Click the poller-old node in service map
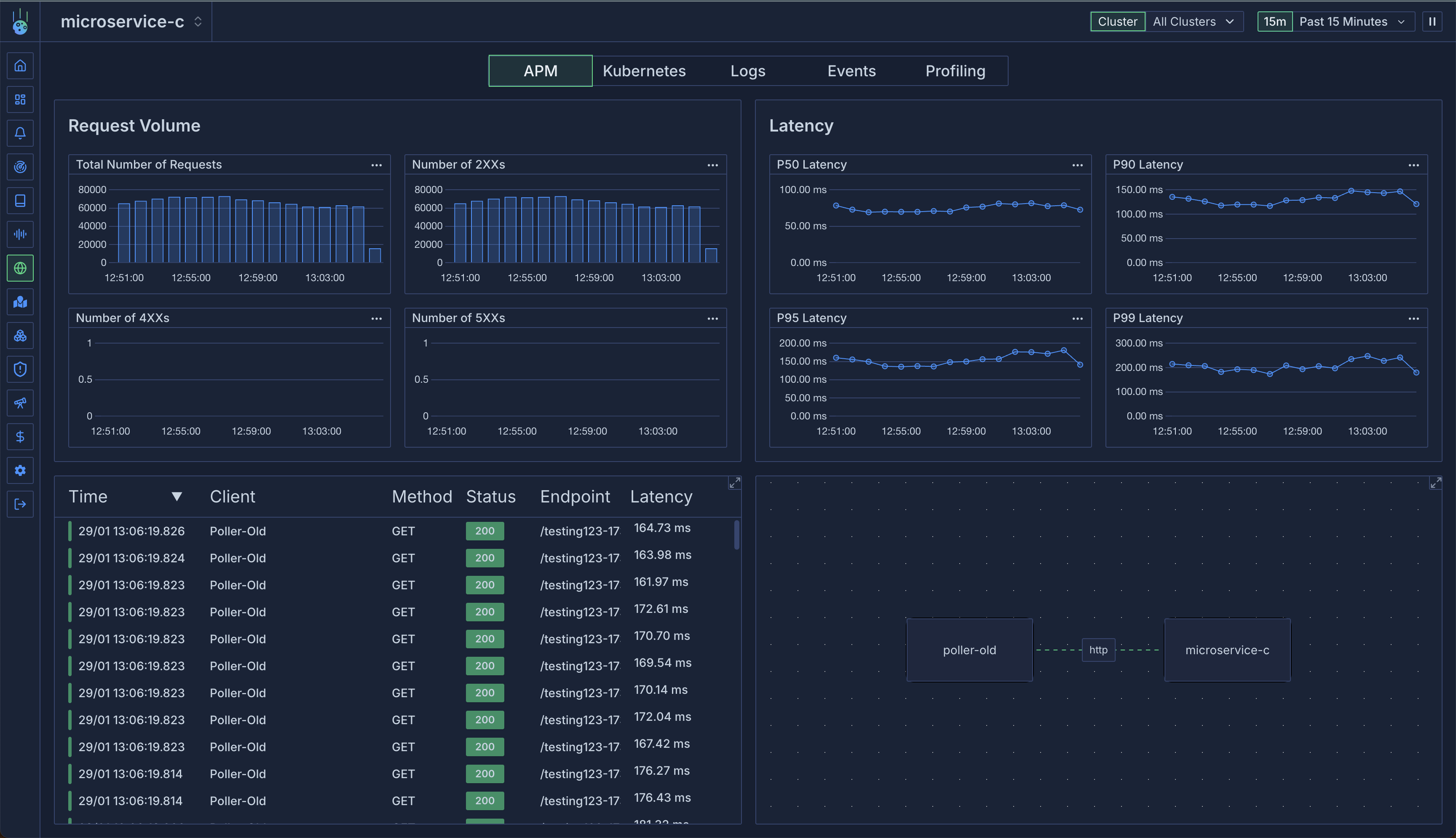The height and width of the screenshot is (838, 1456). click(969, 650)
